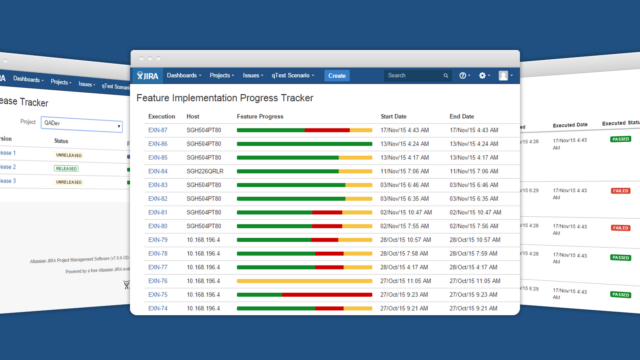Click the mostly red progress bar of EXN-75

pos(304,295)
